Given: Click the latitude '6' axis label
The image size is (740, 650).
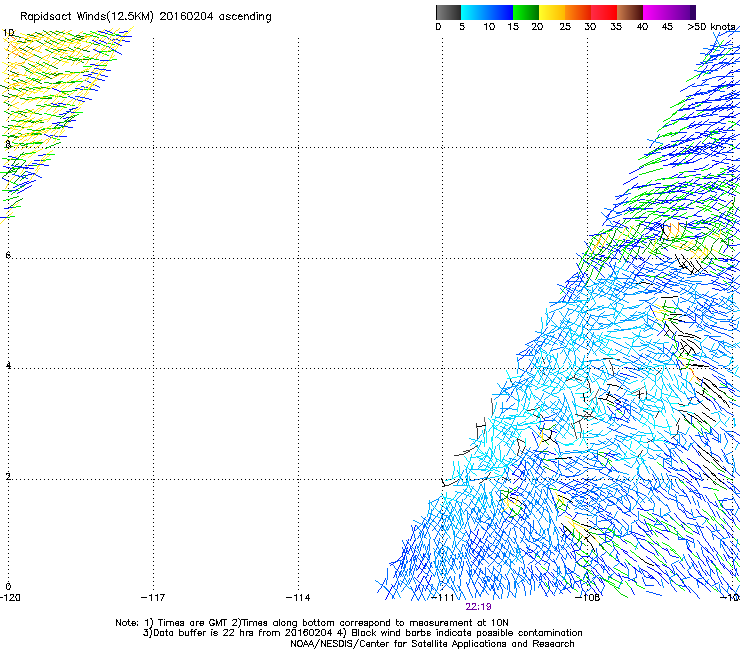Looking at the screenshot, I should (8, 255).
